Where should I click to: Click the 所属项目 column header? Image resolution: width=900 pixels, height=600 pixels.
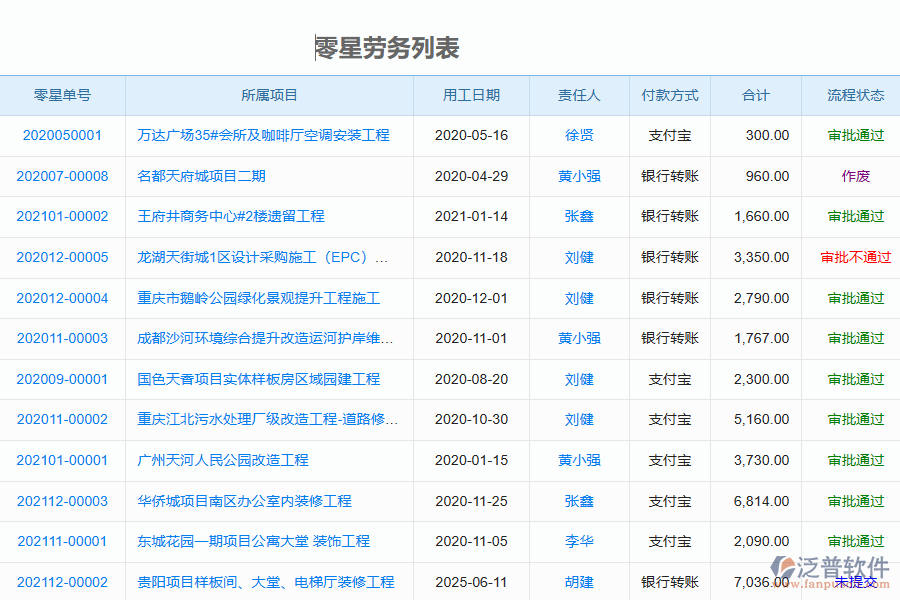click(x=269, y=95)
